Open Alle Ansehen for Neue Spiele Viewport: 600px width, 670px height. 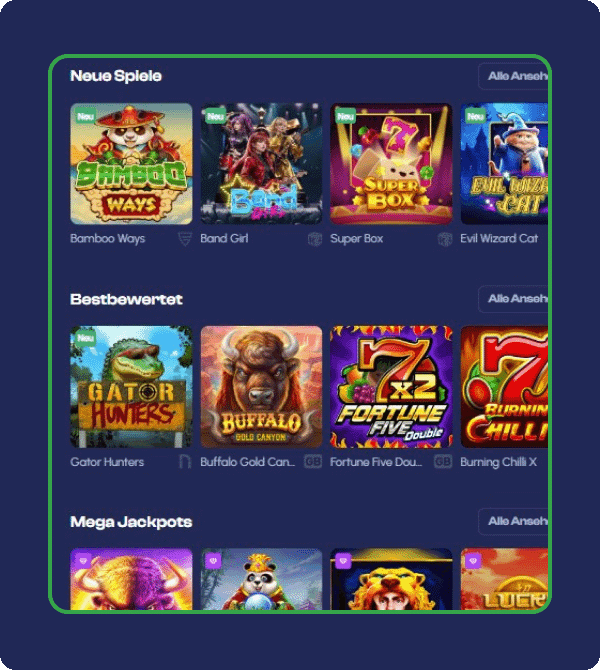513,76
